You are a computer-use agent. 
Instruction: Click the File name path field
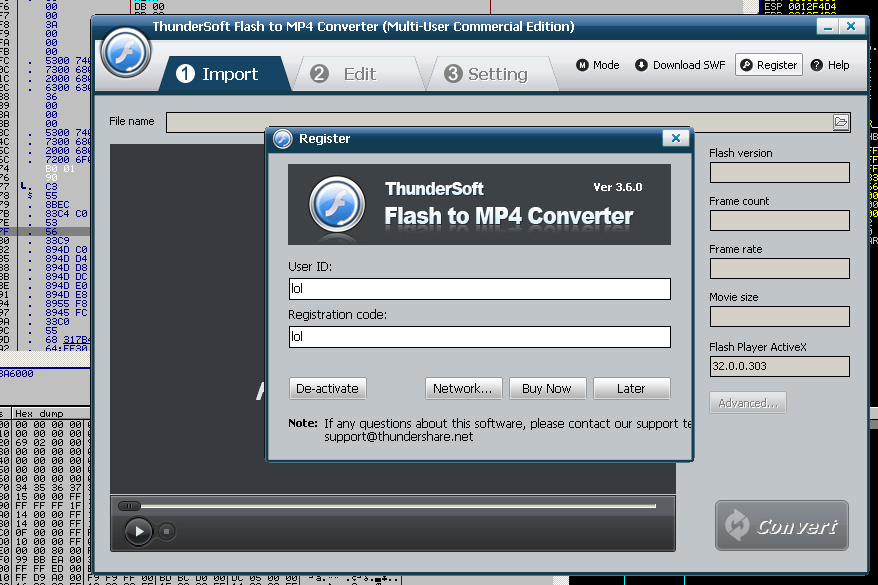[498, 122]
